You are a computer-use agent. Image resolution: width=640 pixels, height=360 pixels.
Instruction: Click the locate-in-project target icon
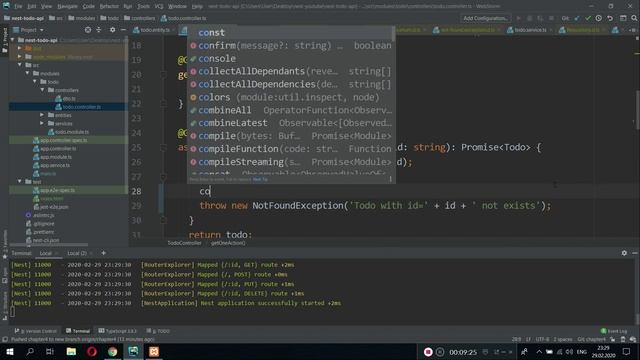[x=88, y=30]
